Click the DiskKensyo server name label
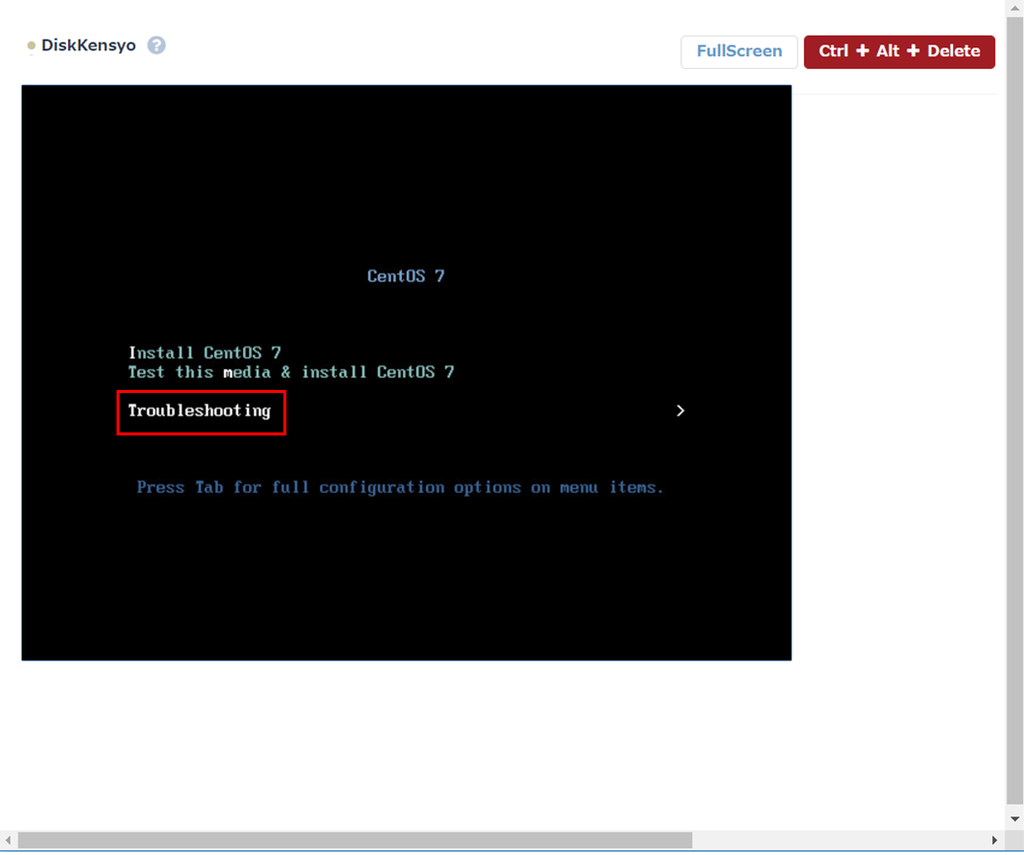Image resolution: width=1024 pixels, height=855 pixels. click(88, 45)
